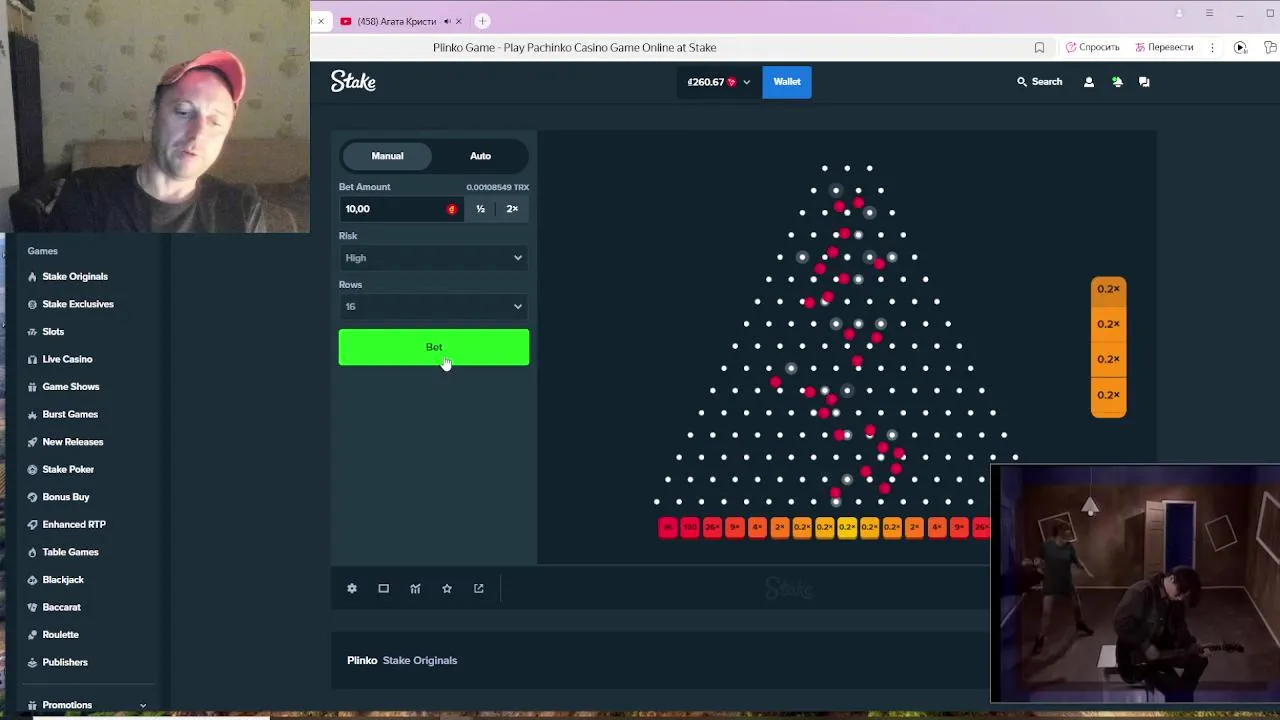The image size is (1280, 720).
Task: Open Roulette in the sidebar
Action: (x=60, y=634)
